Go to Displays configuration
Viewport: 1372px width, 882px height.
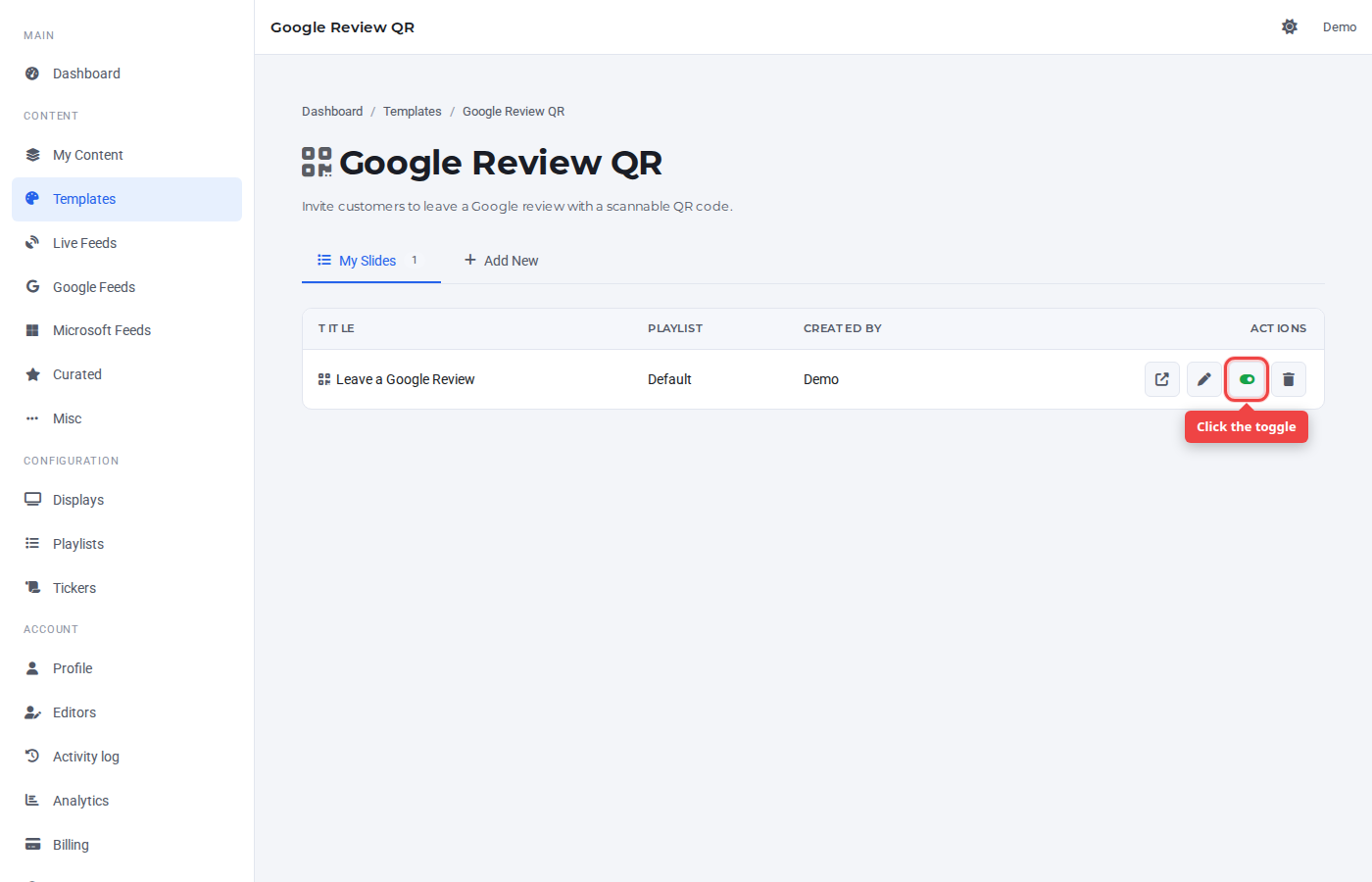pyautogui.click(x=126, y=500)
